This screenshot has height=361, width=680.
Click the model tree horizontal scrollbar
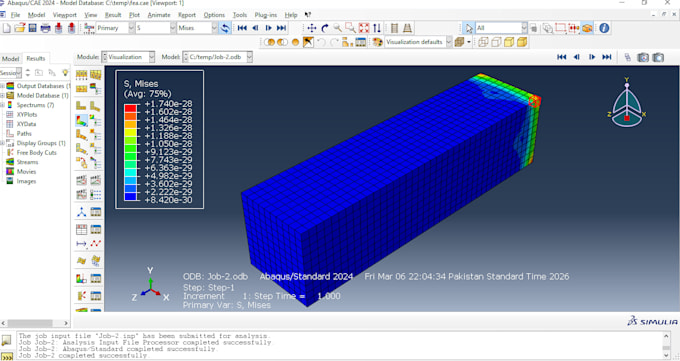30,323
